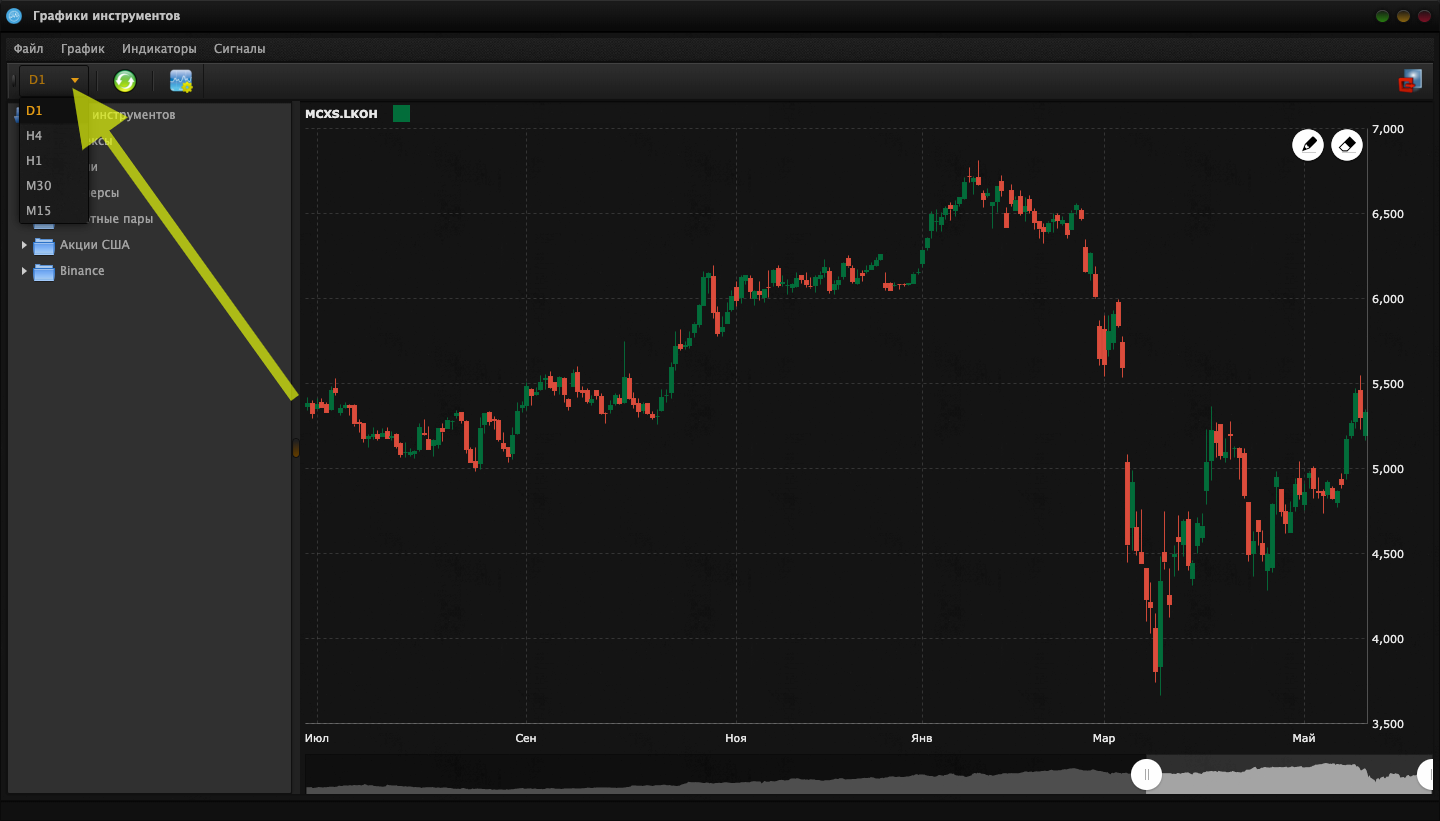Click the green refresh chart icon
Screen dimensions: 1440x821
(125, 81)
